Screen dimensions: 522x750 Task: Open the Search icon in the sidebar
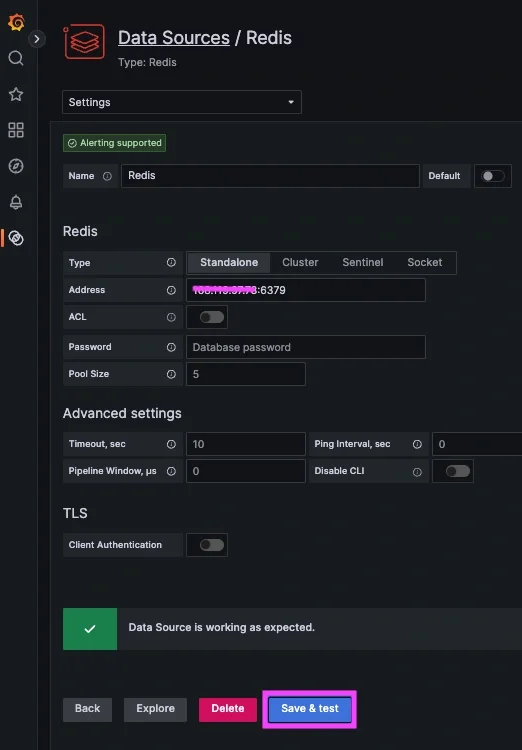(x=16, y=58)
